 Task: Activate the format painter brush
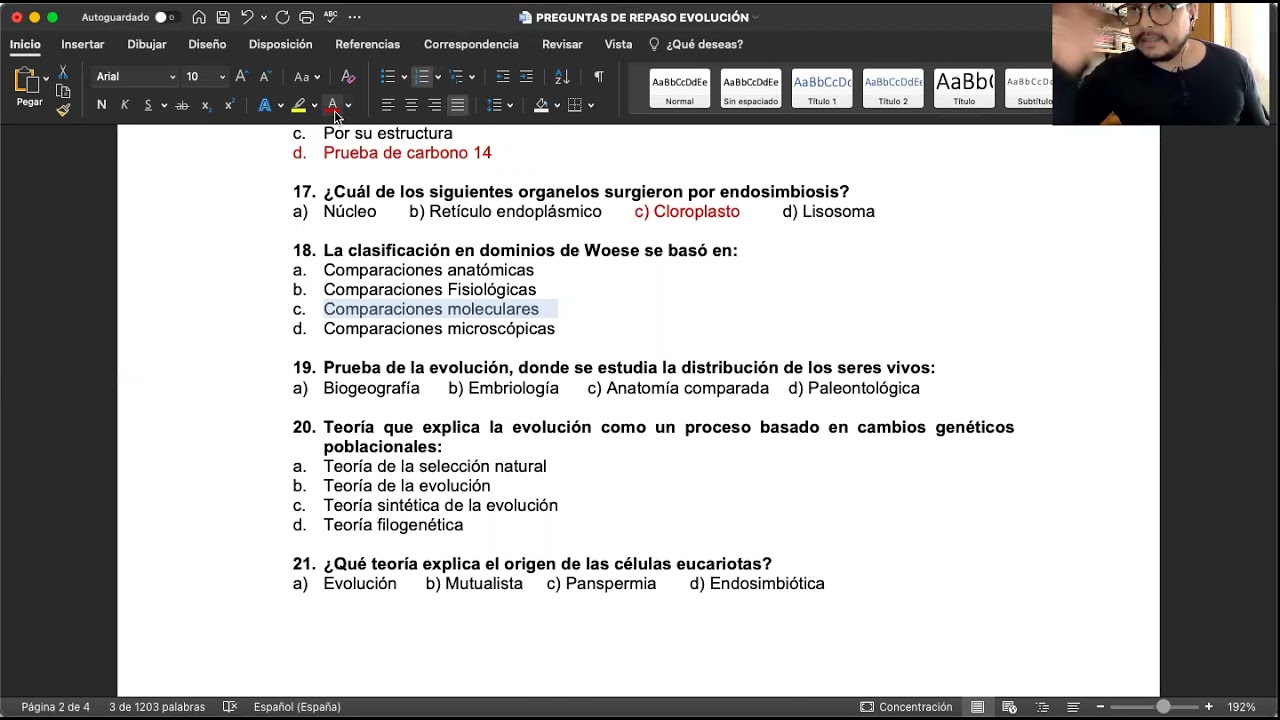pyautogui.click(x=63, y=110)
